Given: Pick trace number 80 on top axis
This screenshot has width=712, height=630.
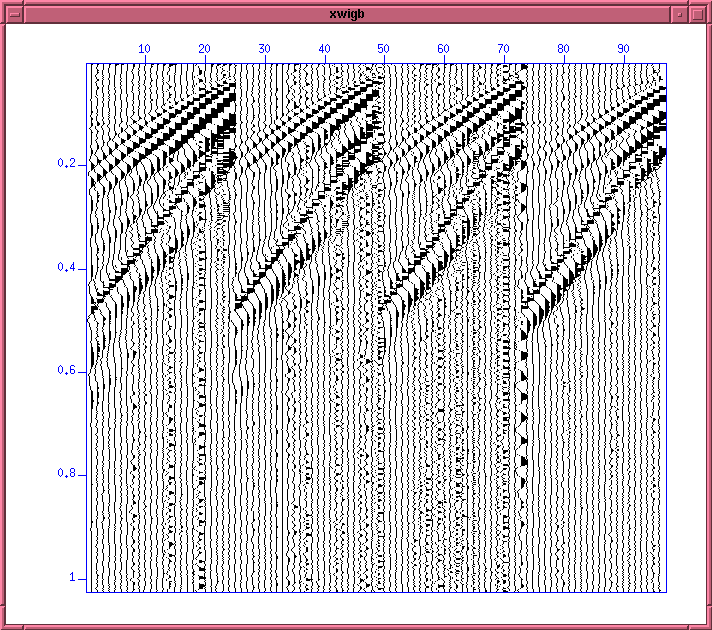Looking at the screenshot, I should [x=564, y=48].
